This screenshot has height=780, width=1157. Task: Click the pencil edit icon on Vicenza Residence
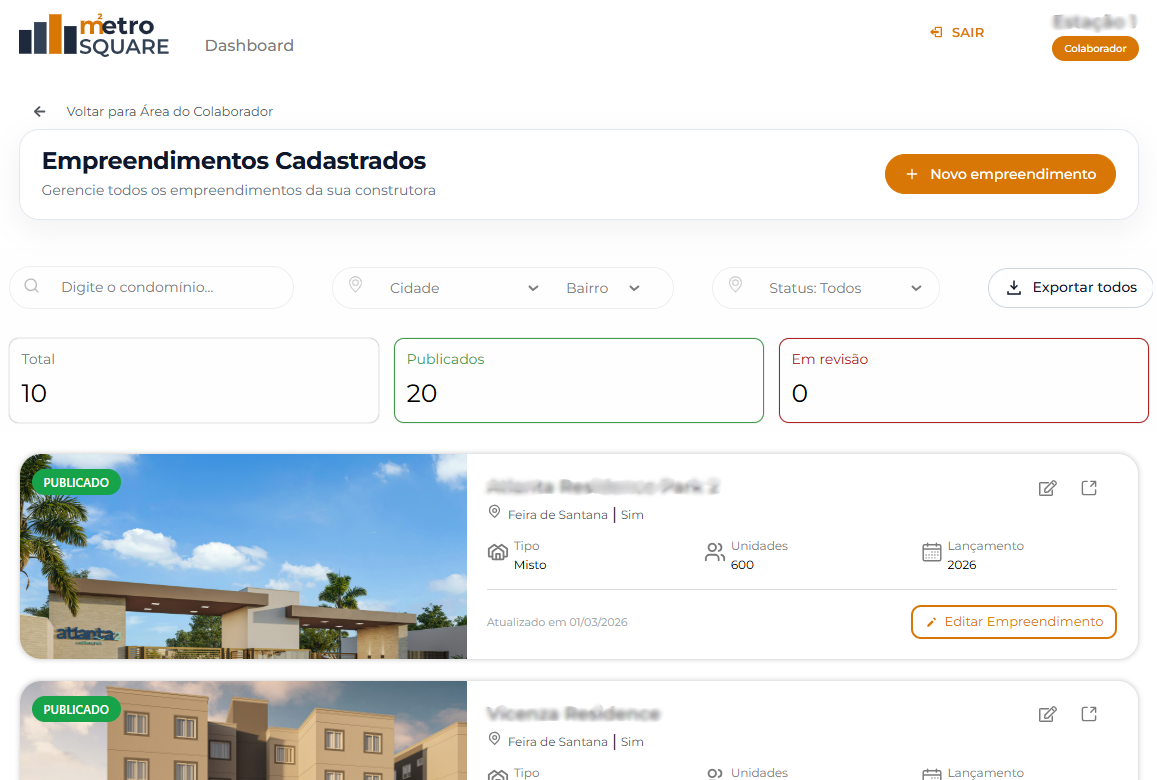[1047, 714]
